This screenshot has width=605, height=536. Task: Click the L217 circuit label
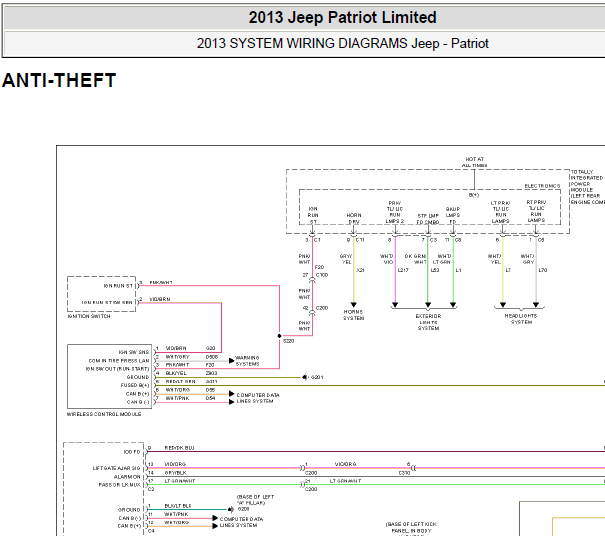coord(403,270)
